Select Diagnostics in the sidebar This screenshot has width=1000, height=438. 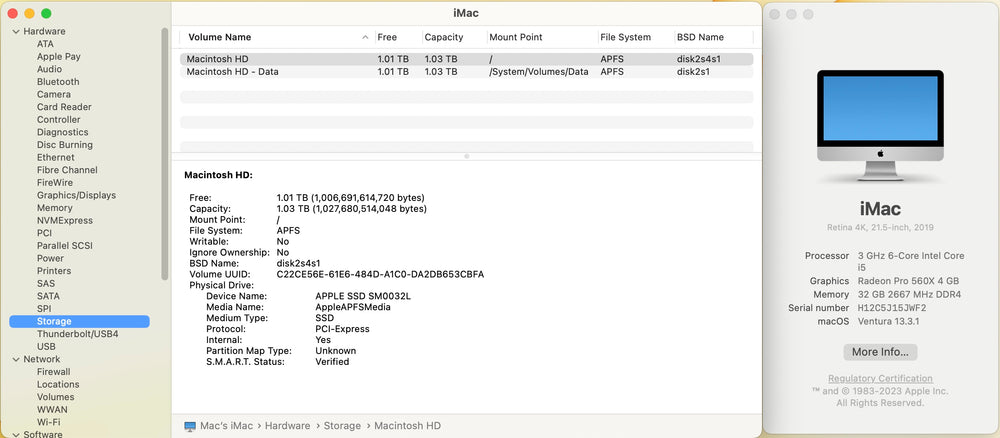click(x=62, y=132)
